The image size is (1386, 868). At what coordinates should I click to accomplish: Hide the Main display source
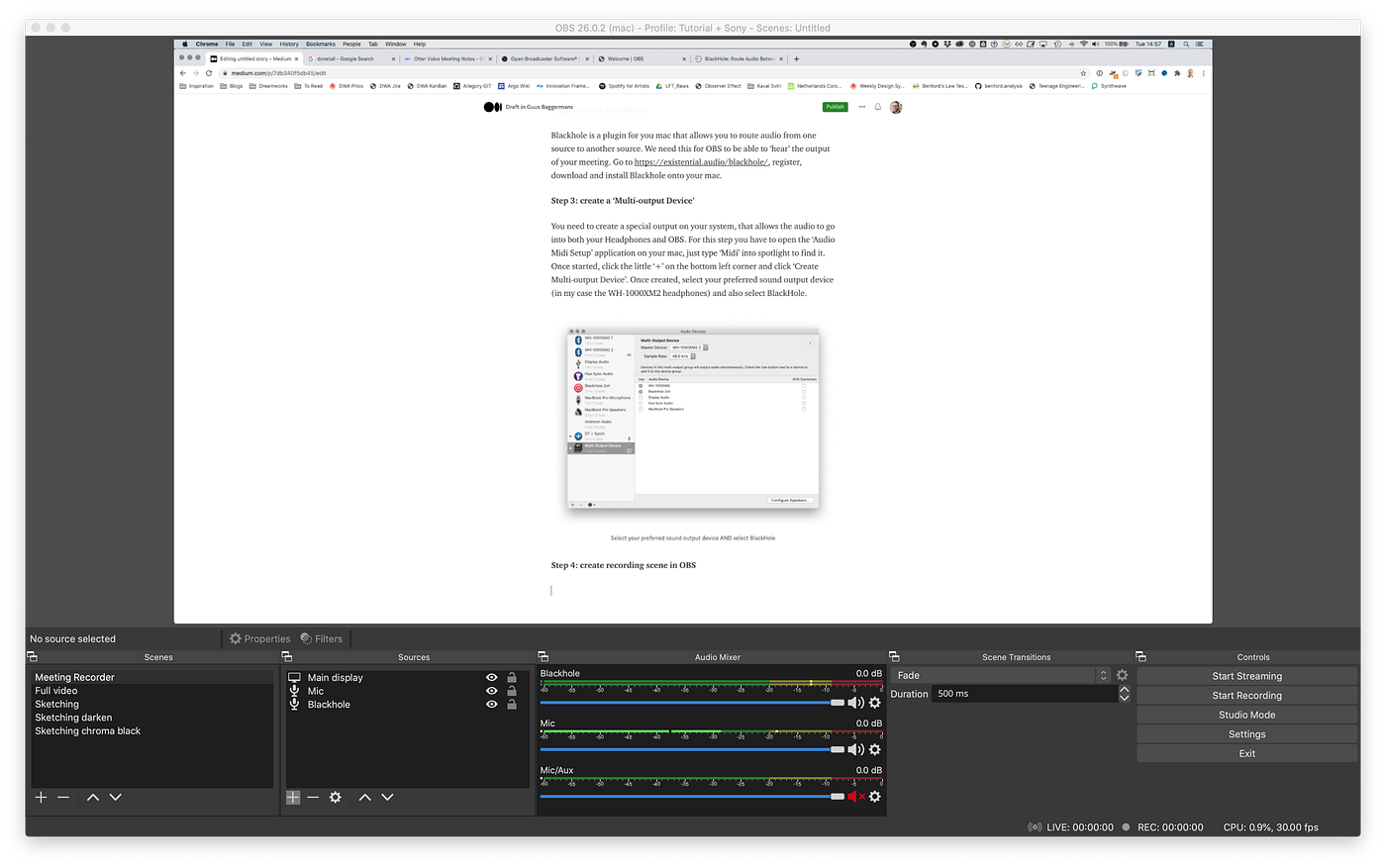[x=492, y=678]
